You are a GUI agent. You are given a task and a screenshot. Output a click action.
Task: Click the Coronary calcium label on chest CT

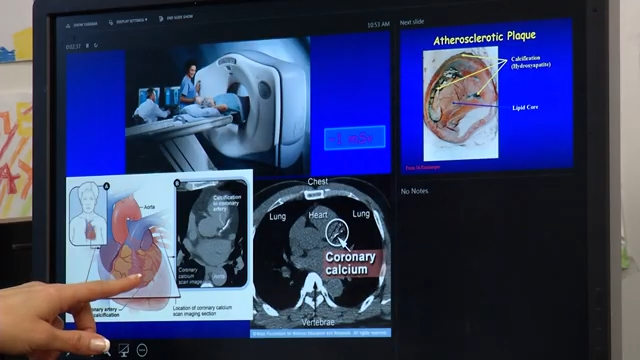[351, 263]
